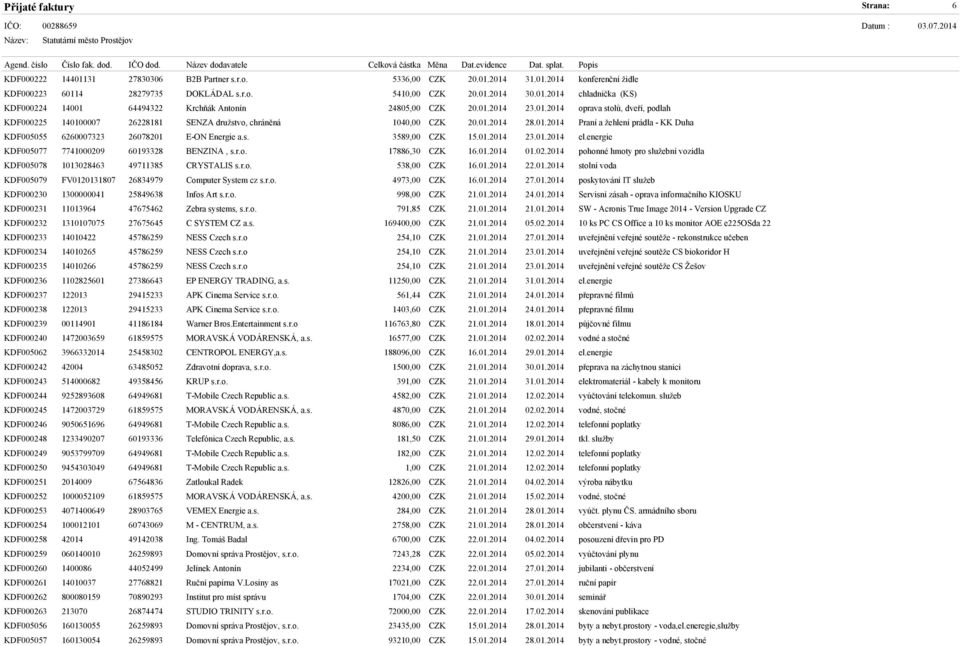
Task: Click invoice number 1472003729
Action: tap(83, 410)
